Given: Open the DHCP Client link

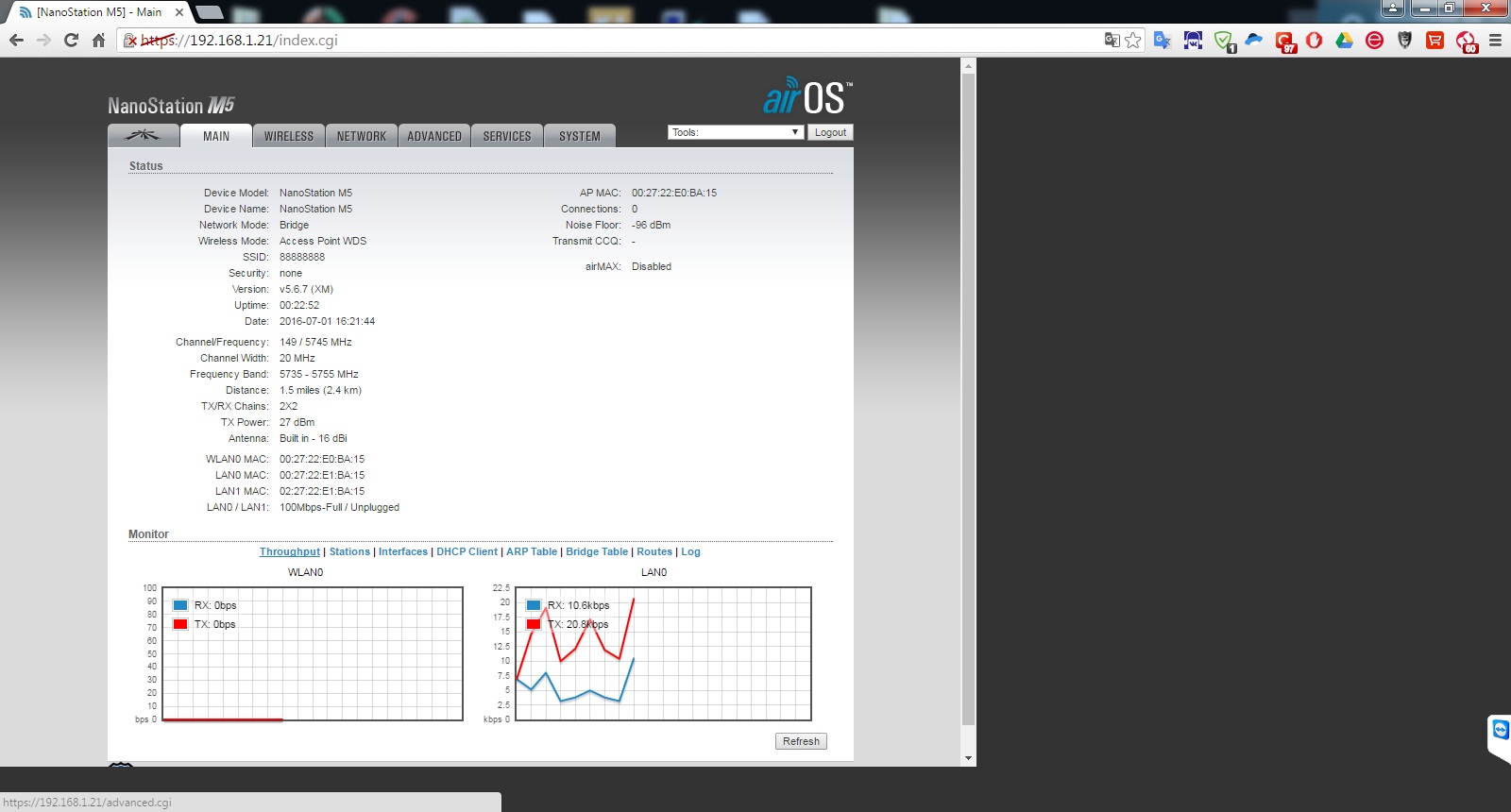Looking at the screenshot, I should [467, 551].
